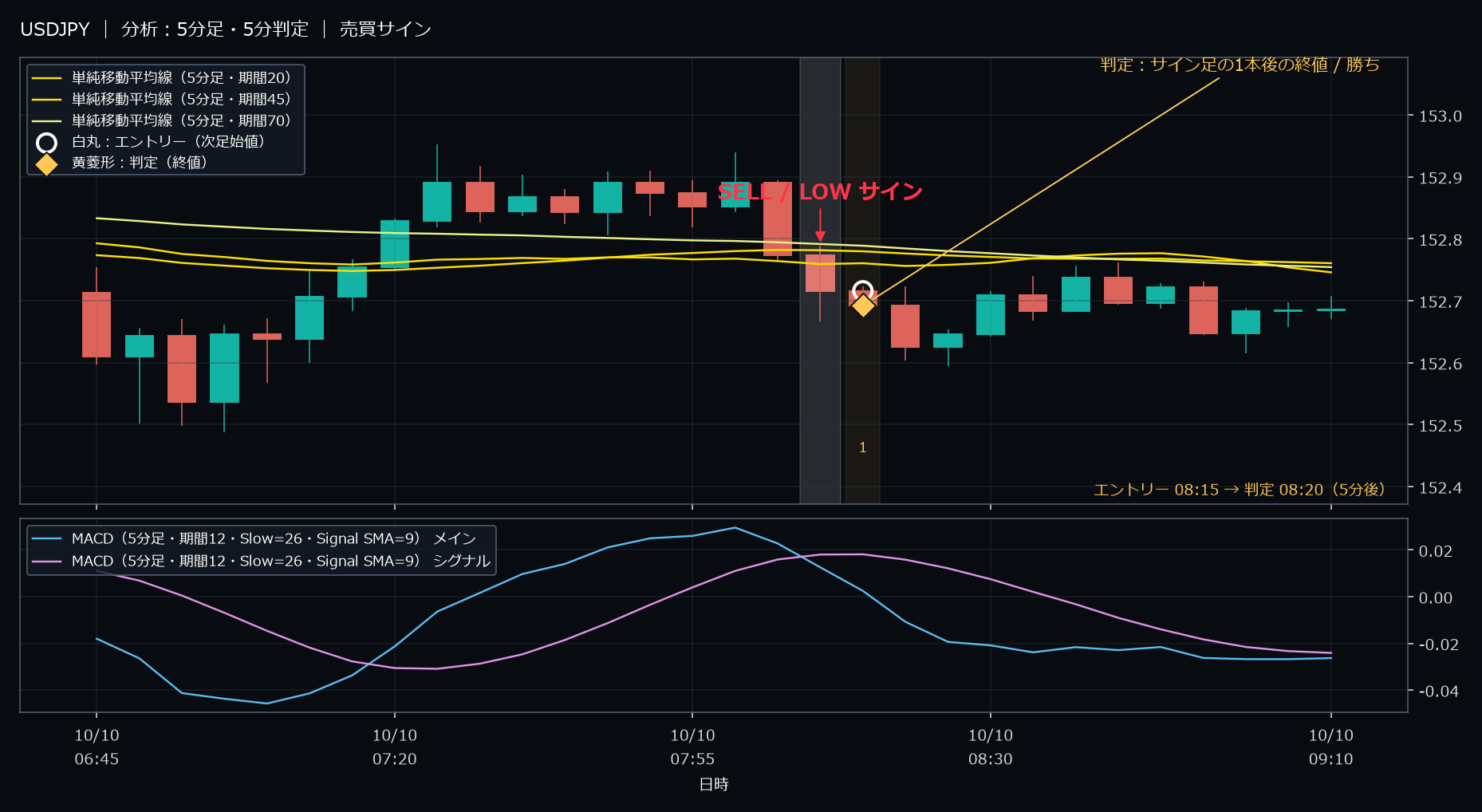The height and width of the screenshot is (812, 1482).
Task: Click the red SELL arrow above signal candle
Action: (820, 226)
